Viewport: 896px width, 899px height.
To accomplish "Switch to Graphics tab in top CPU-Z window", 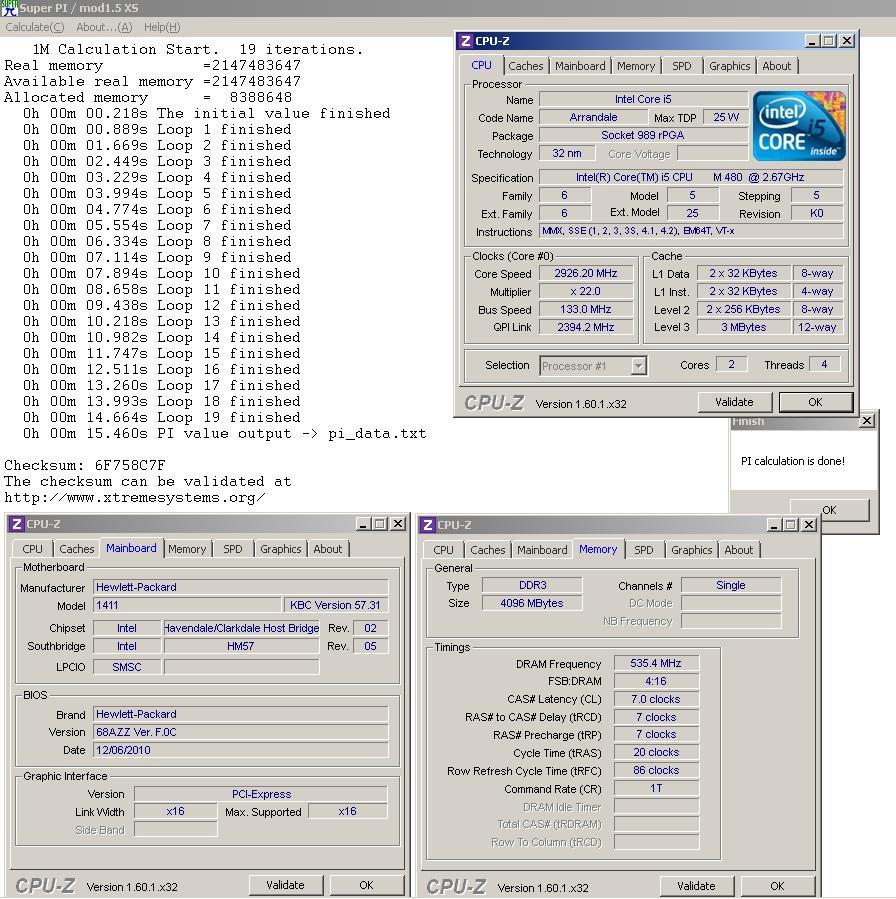I will 729,66.
